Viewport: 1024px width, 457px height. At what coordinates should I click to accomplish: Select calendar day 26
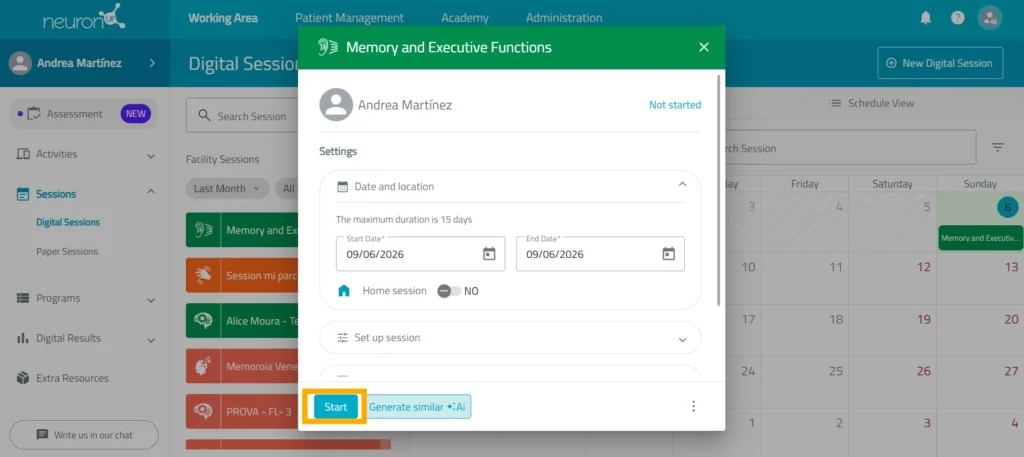[923, 371]
